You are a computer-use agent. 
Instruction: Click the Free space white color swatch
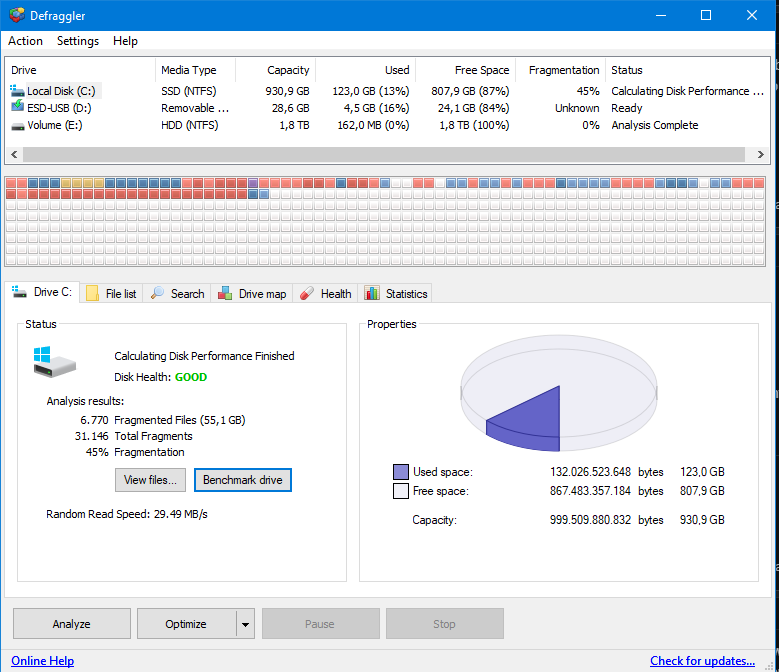[x=400, y=491]
